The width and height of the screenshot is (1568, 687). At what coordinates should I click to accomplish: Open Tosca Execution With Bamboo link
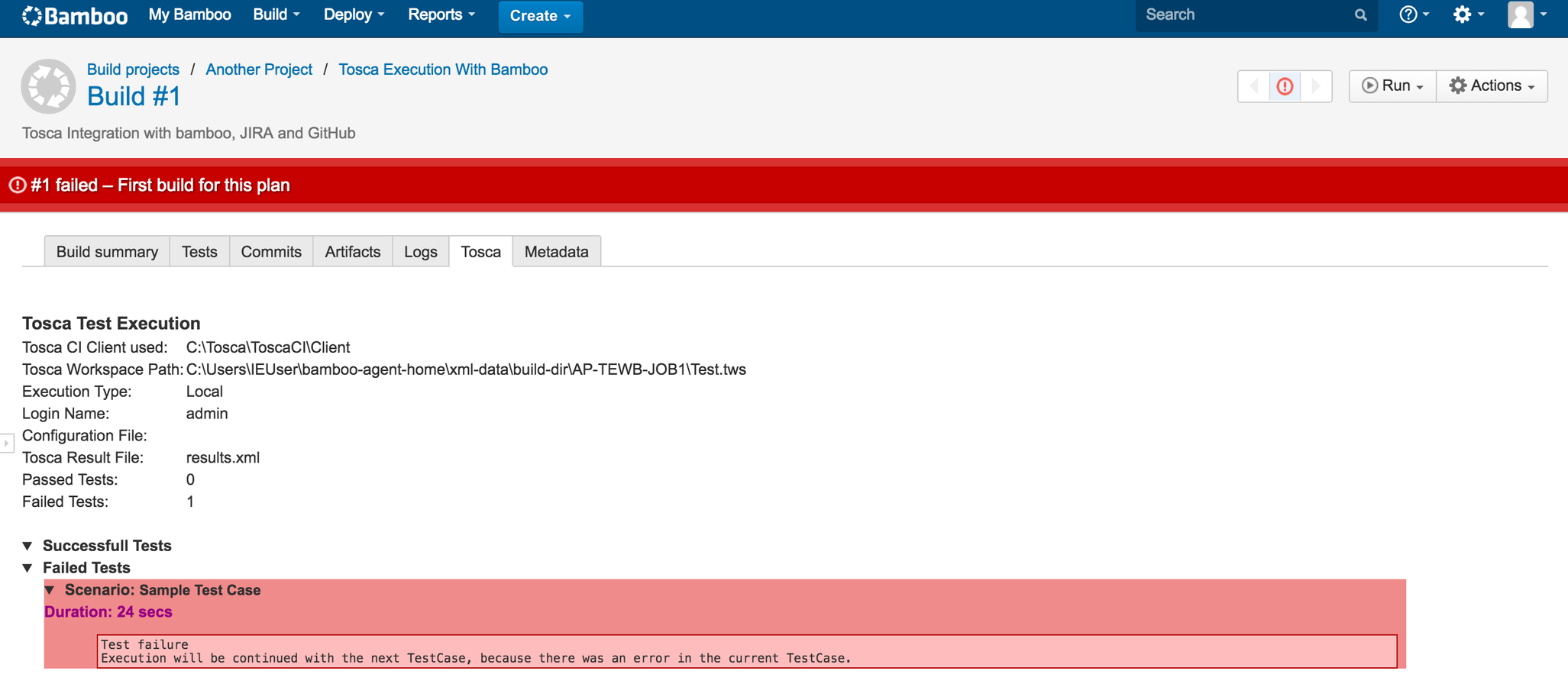point(443,69)
